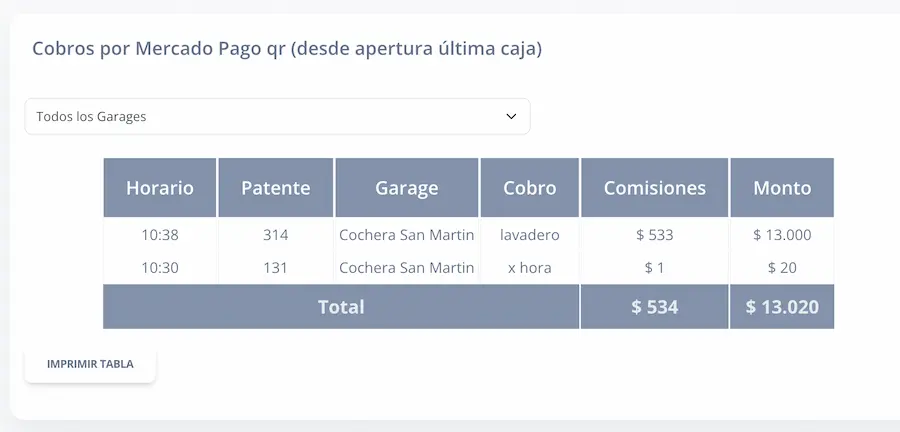Select the Monto column header

[782, 187]
